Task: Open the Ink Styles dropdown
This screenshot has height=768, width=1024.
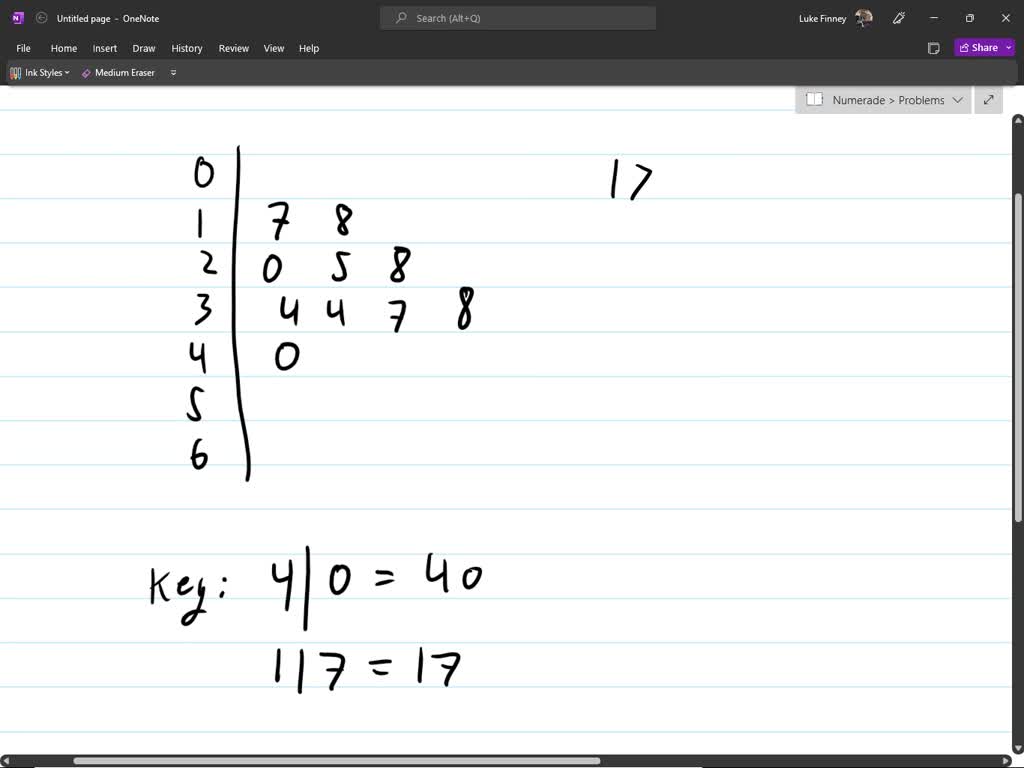Action: tap(40, 72)
